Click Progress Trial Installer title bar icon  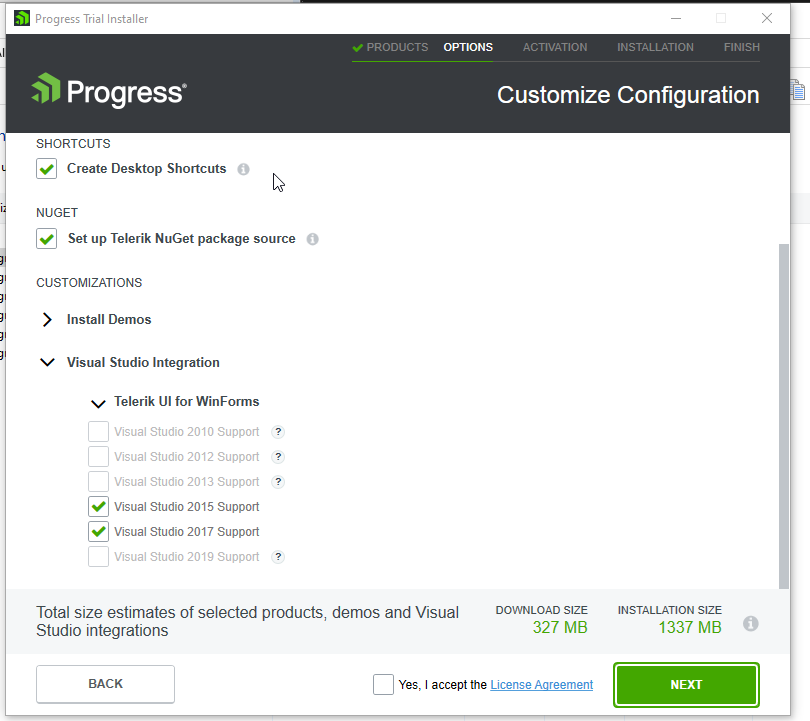coord(22,19)
